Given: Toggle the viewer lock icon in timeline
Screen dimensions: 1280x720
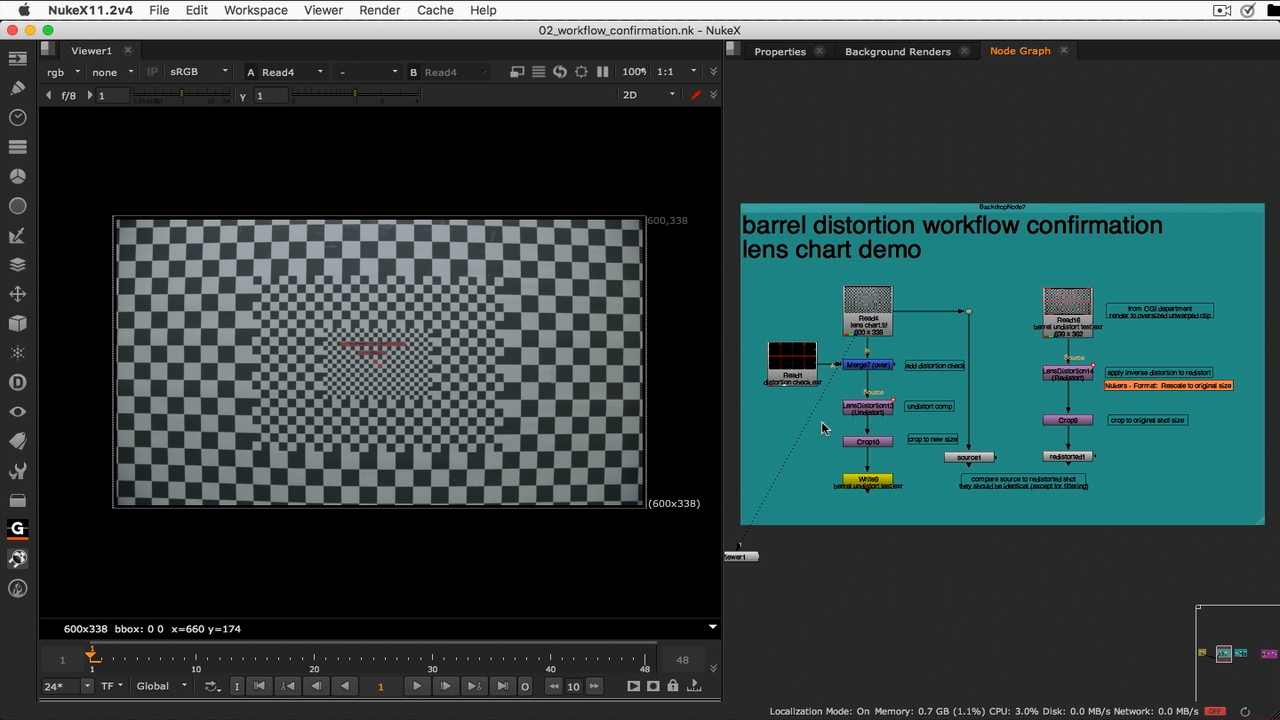Looking at the screenshot, I should coord(673,686).
